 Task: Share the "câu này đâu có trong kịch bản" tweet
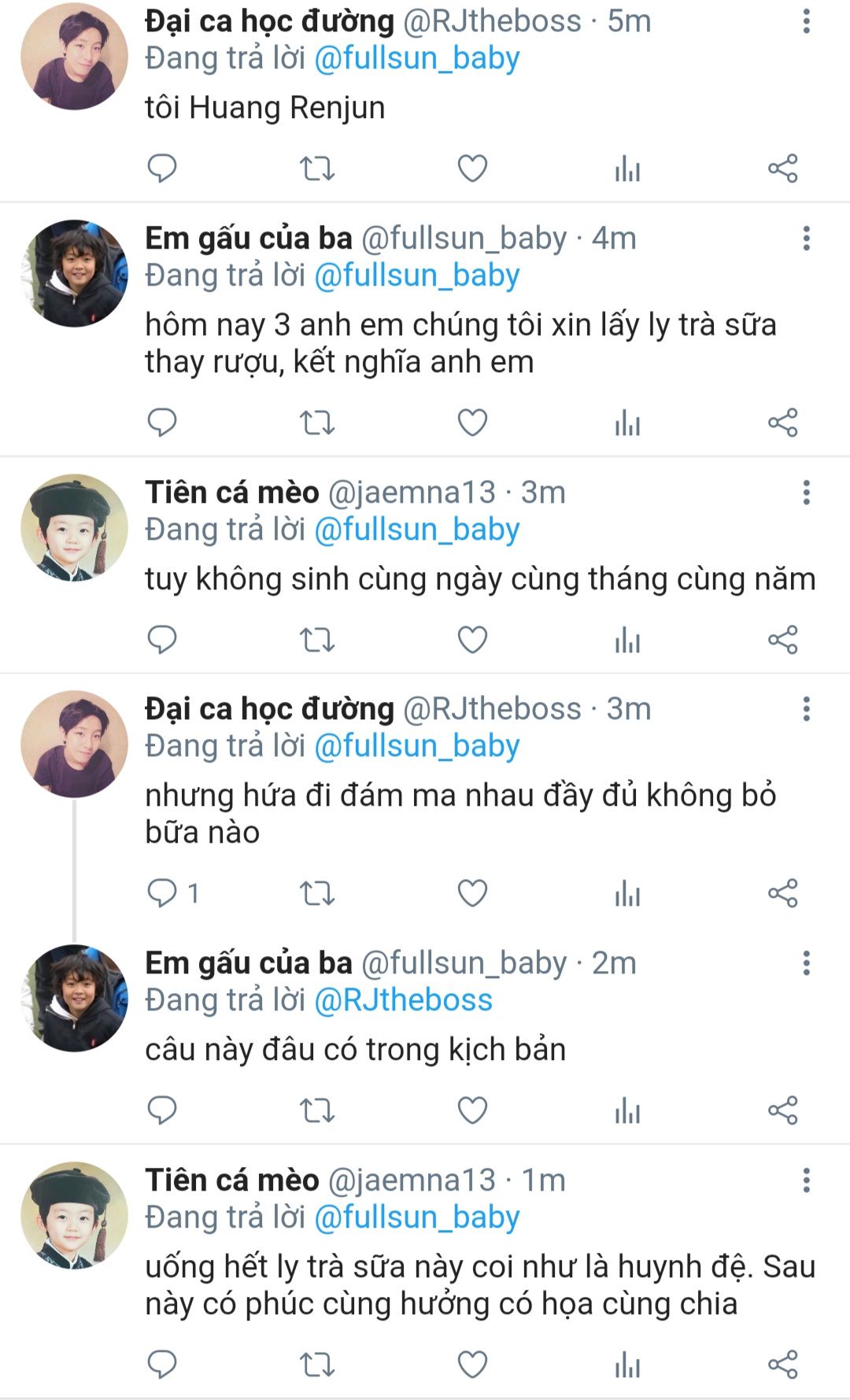[x=783, y=1110]
